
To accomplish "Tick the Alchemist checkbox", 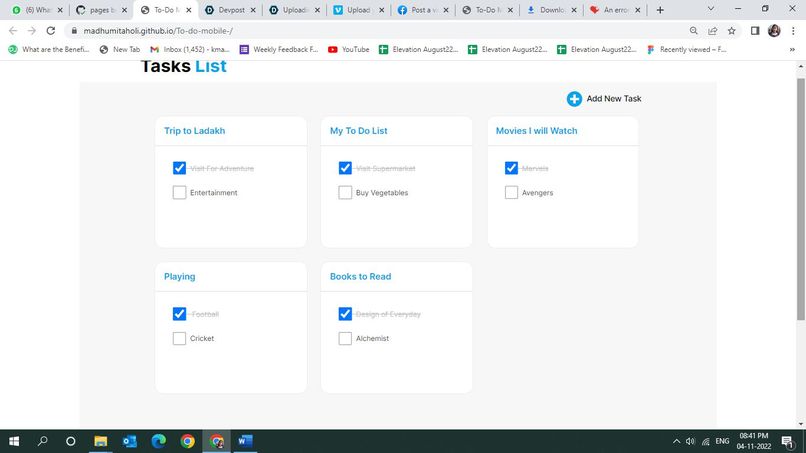I will coord(345,338).
